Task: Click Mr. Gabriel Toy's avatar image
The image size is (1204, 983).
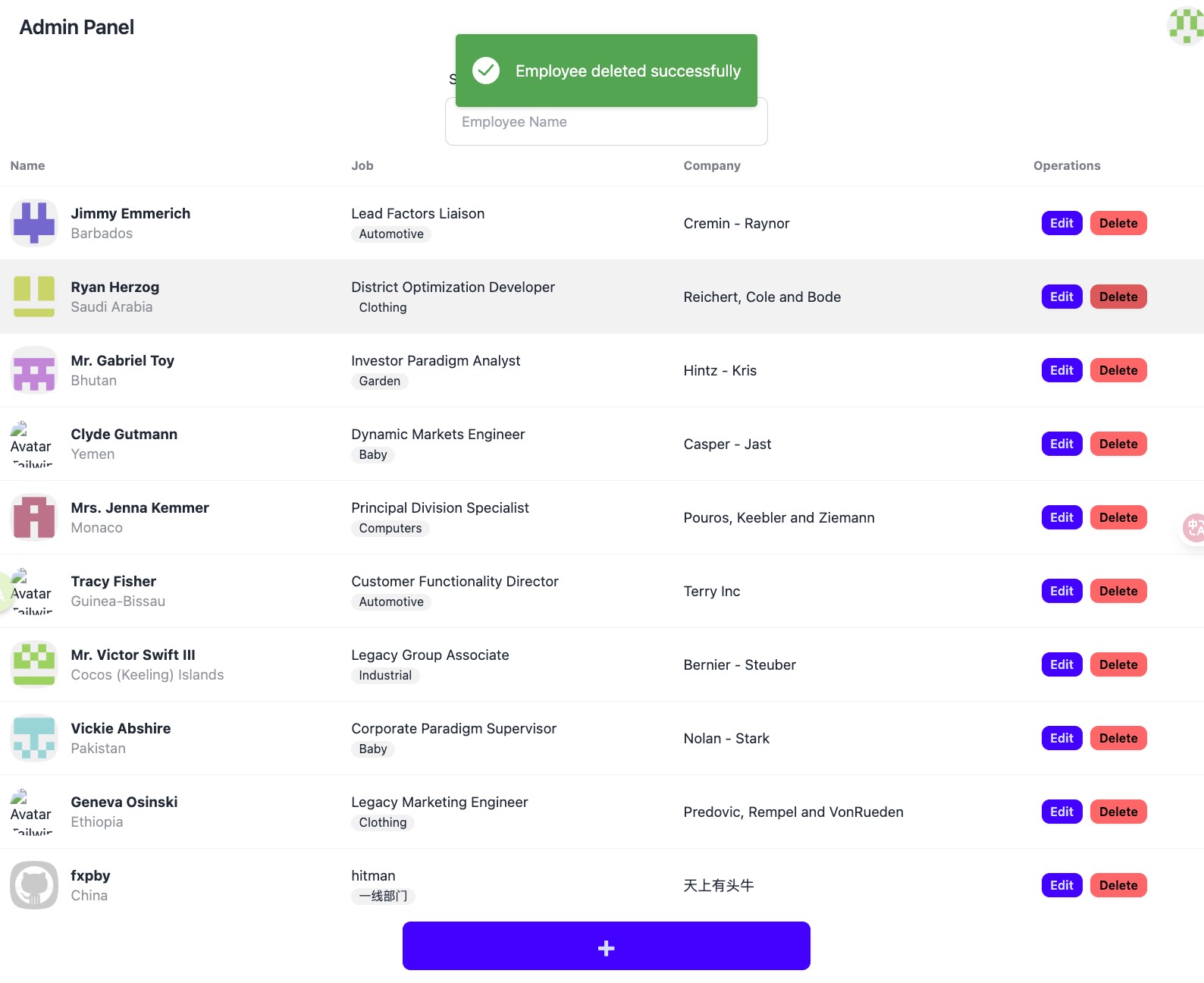Action: click(x=34, y=370)
